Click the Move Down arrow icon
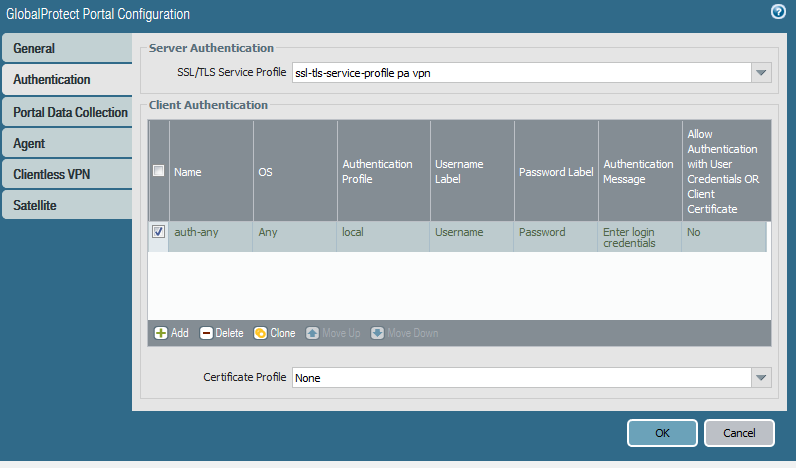The width and height of the screenshot is (796, 468). point(377,333)
